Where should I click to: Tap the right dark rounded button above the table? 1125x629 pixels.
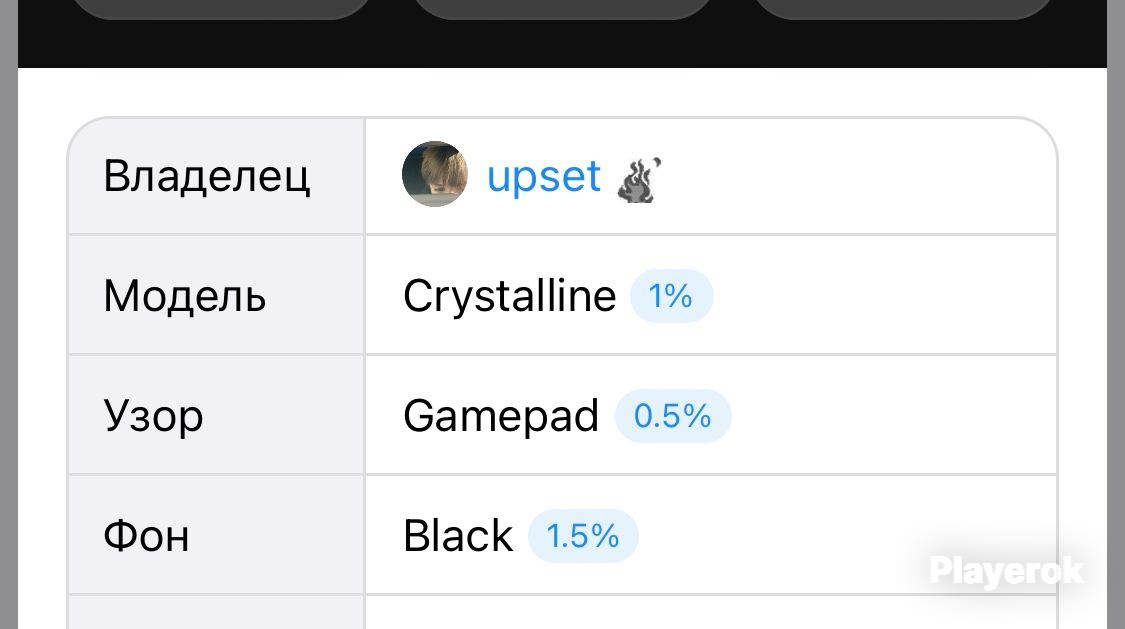(x=903, y=9)
